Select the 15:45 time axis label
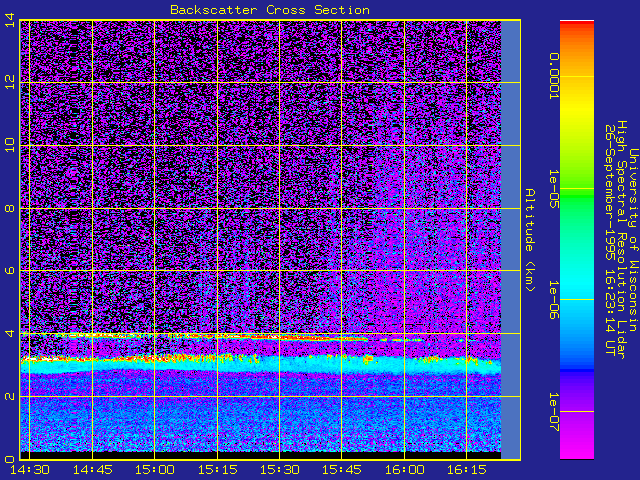640x480 pixels. 342,470
